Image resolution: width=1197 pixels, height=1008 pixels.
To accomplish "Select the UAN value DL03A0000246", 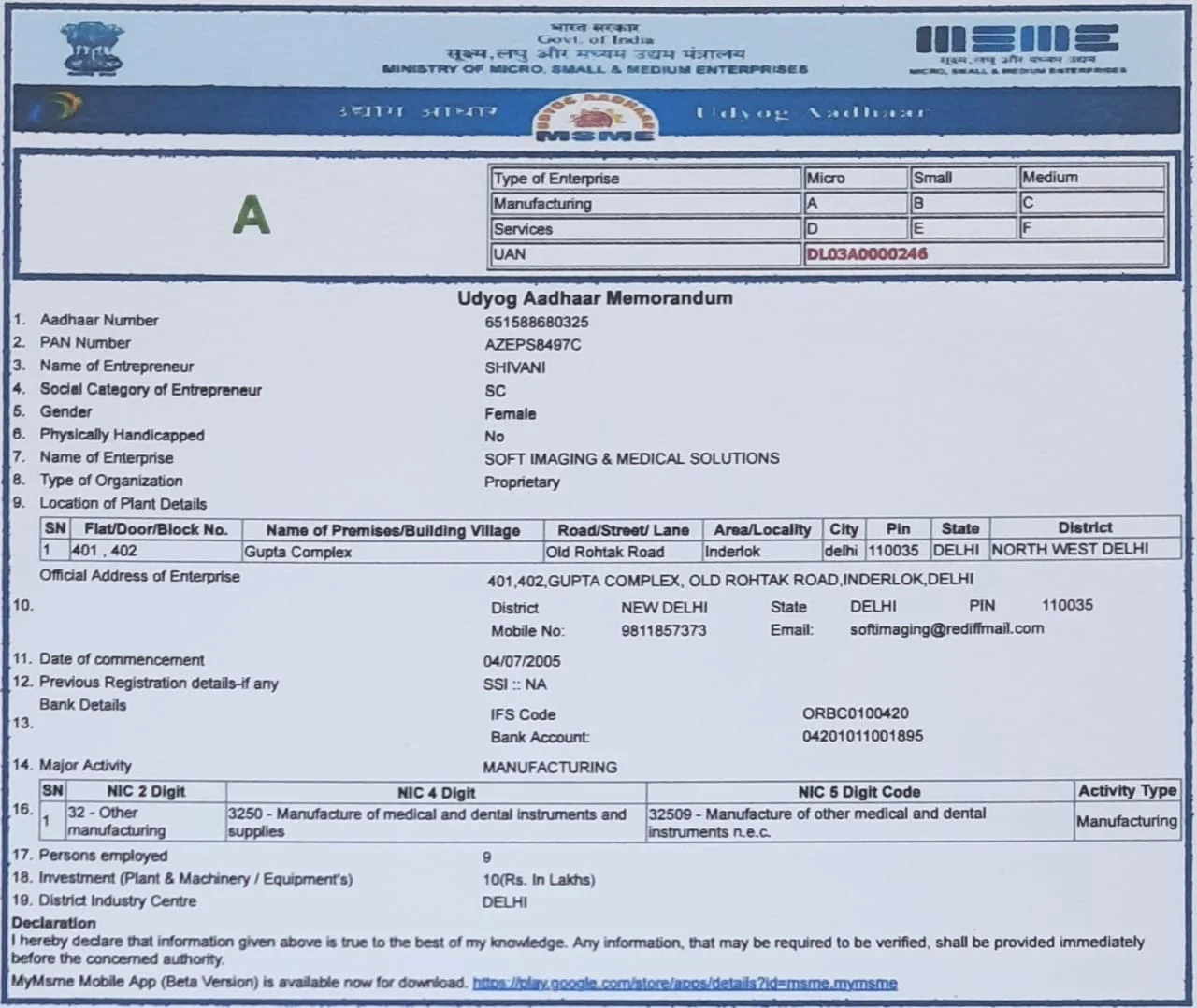I will click(x=867, y=253).
